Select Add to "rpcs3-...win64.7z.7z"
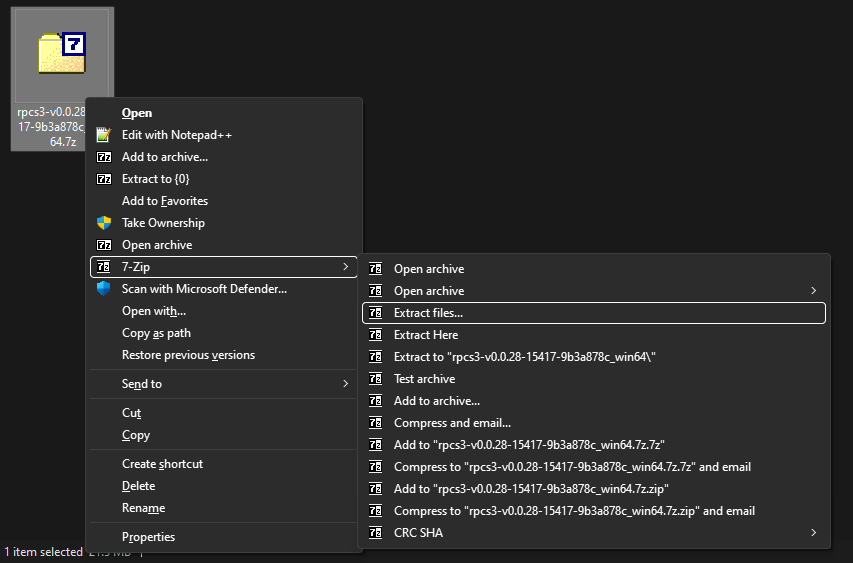This screenshot has height=563, width=853. pyautogui.click(x=594, y=444)
